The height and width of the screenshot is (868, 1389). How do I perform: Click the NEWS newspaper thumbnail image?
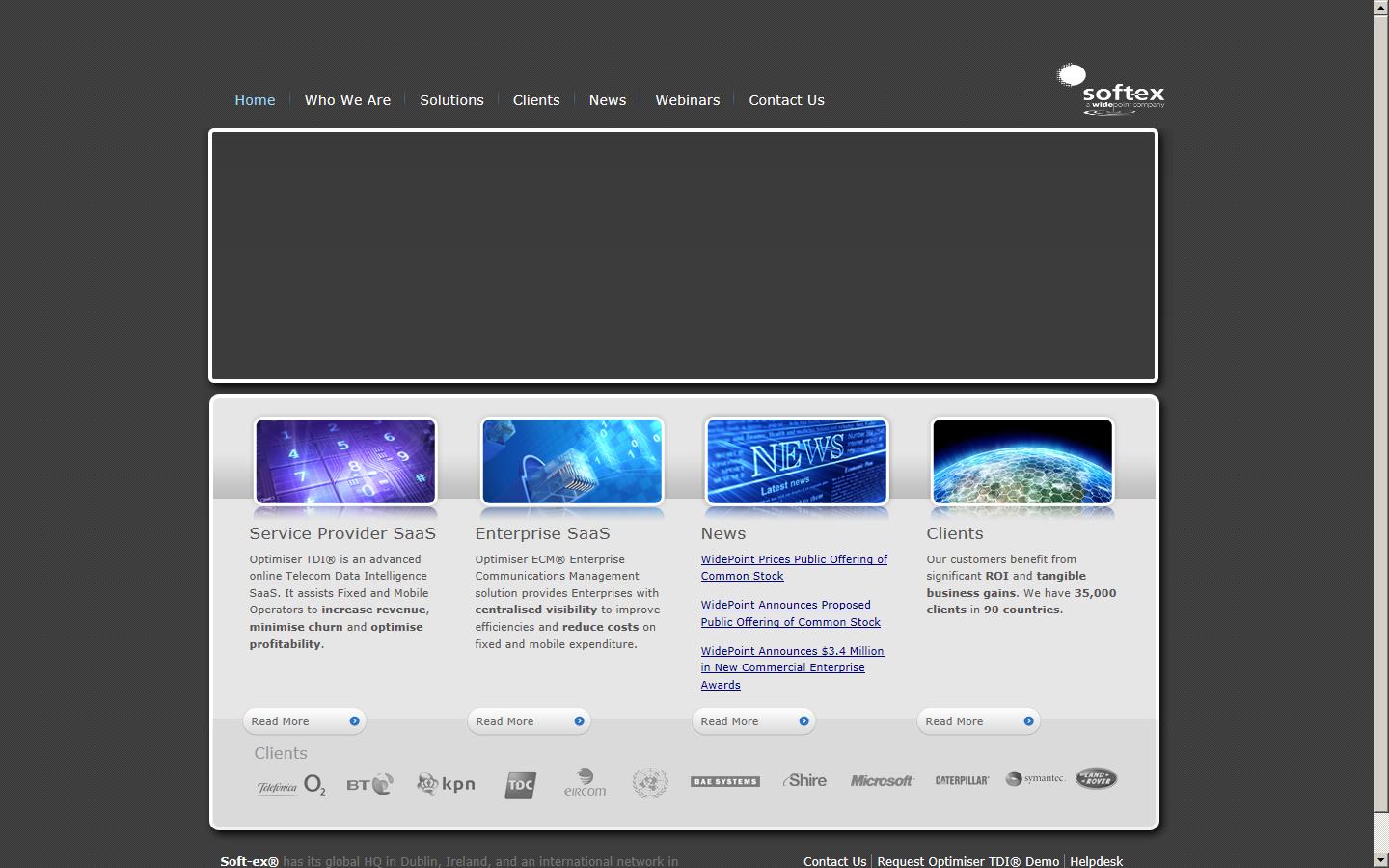pyautogui.click(x=797, y=461)
